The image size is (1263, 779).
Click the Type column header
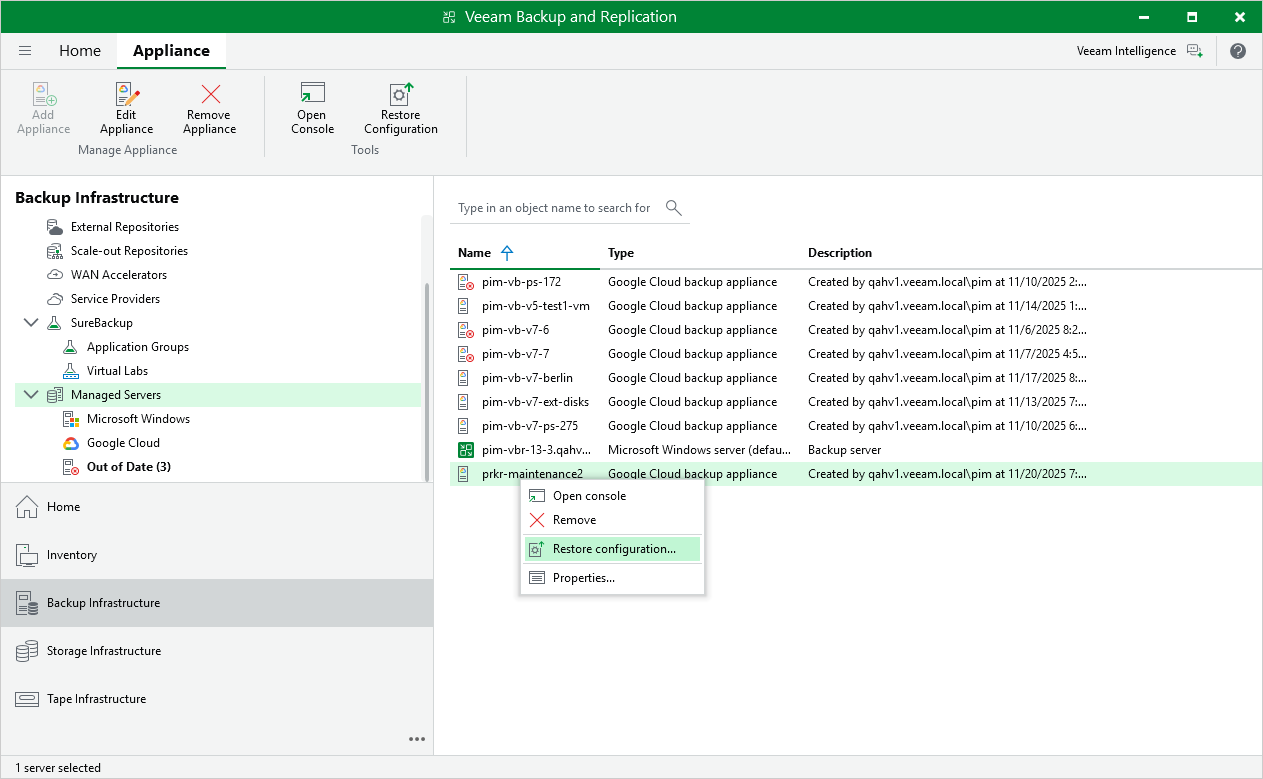click(621, 253)
